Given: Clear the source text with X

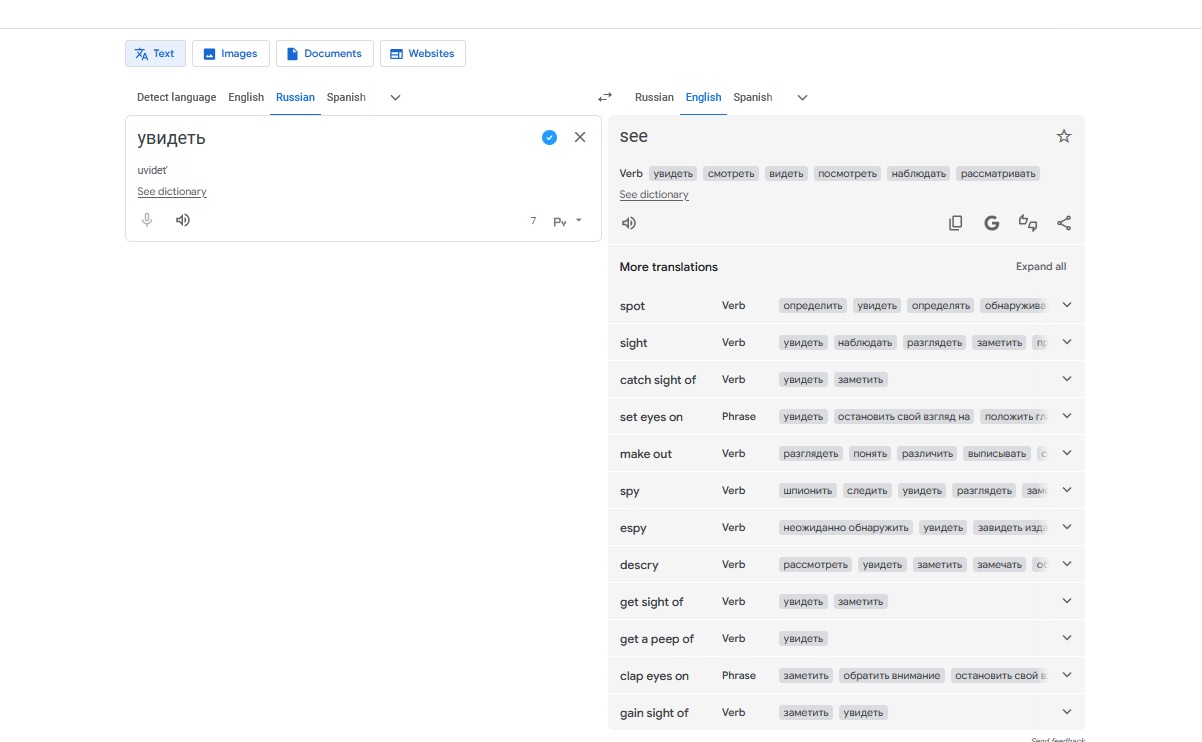Looking at the screenshot, I should pos(580,137).
